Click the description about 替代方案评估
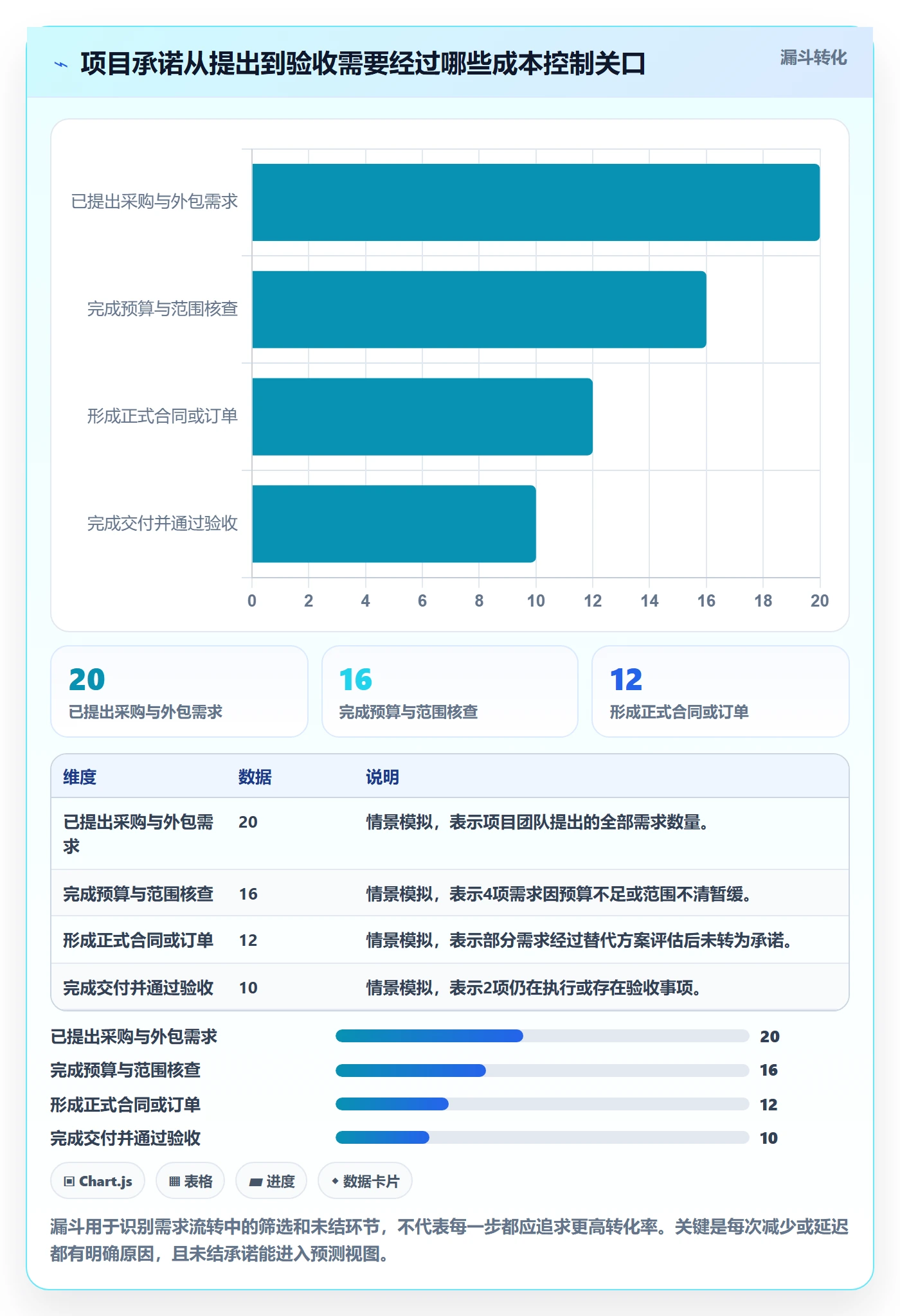 point(579,940)
